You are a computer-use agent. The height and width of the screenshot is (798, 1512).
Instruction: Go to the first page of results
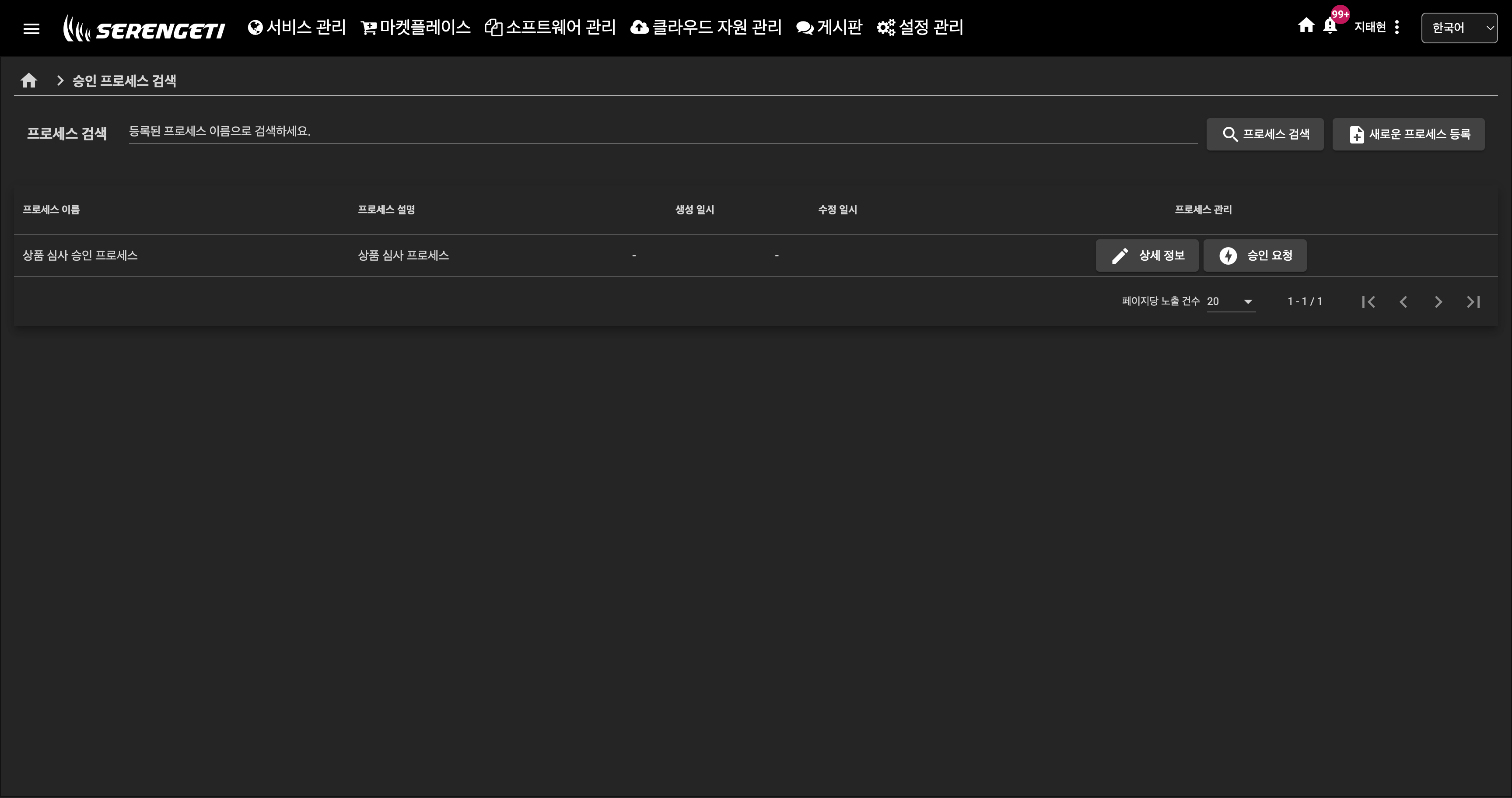click(1368, 301)
